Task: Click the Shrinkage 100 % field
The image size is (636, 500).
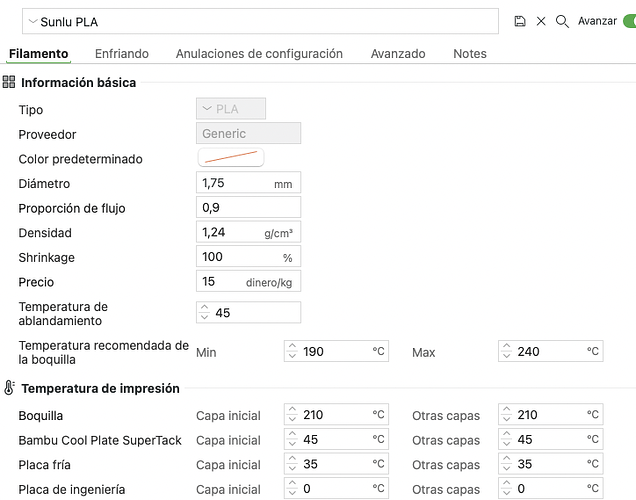Action: coord(248,256)
